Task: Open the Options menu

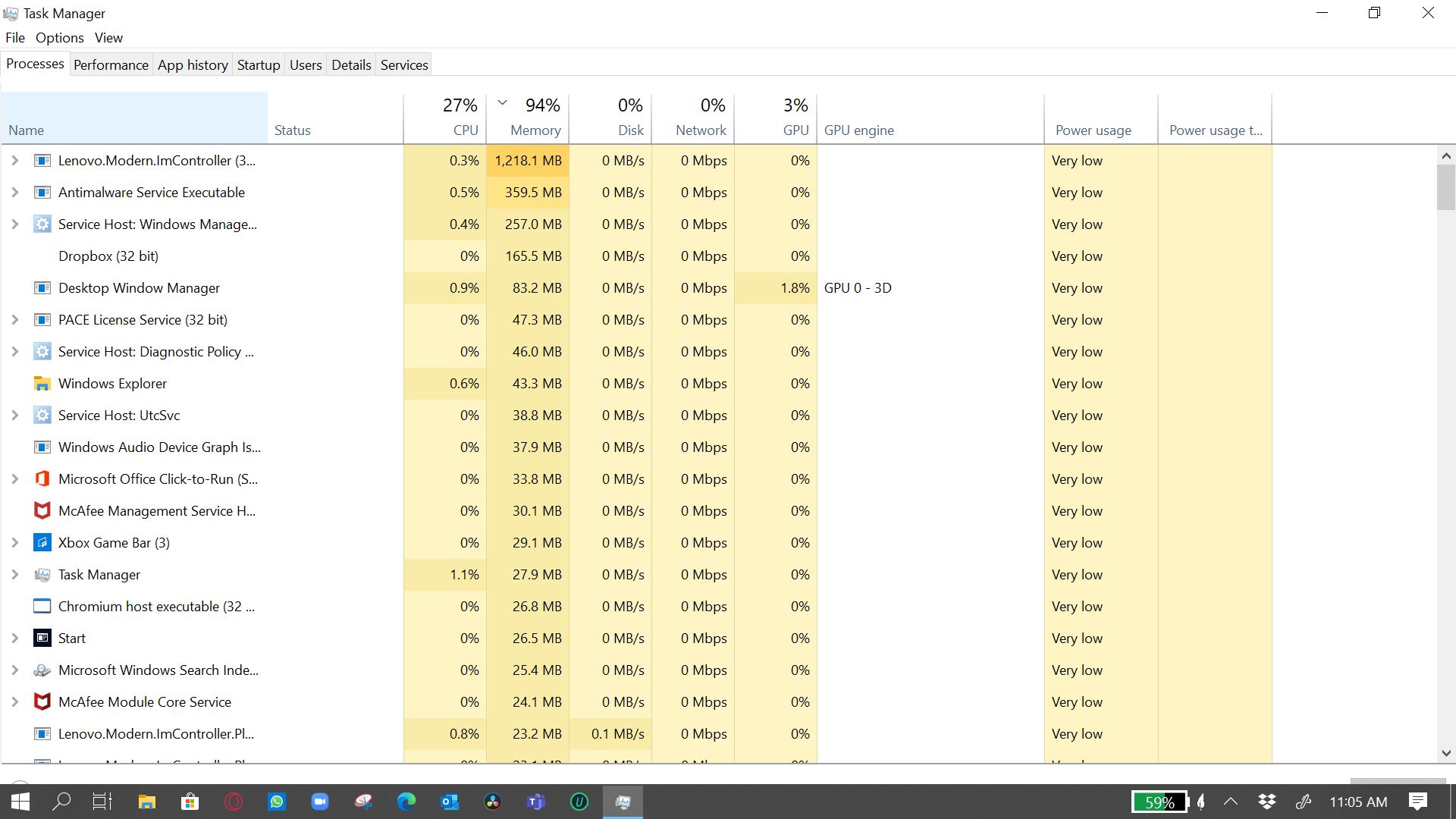Action: tap(60, 38)
